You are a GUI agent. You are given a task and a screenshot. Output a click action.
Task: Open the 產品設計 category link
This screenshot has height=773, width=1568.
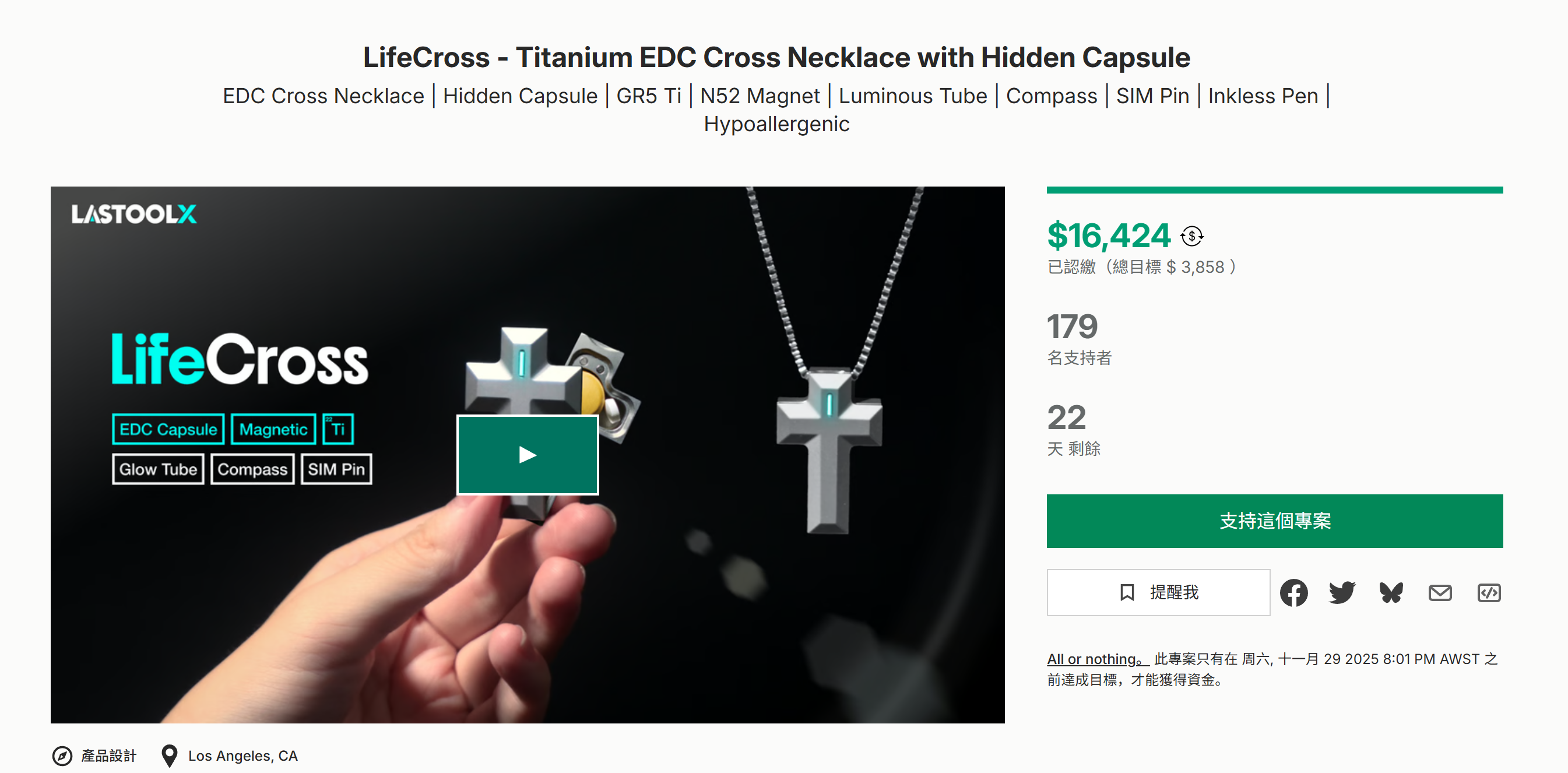[109, 756]
